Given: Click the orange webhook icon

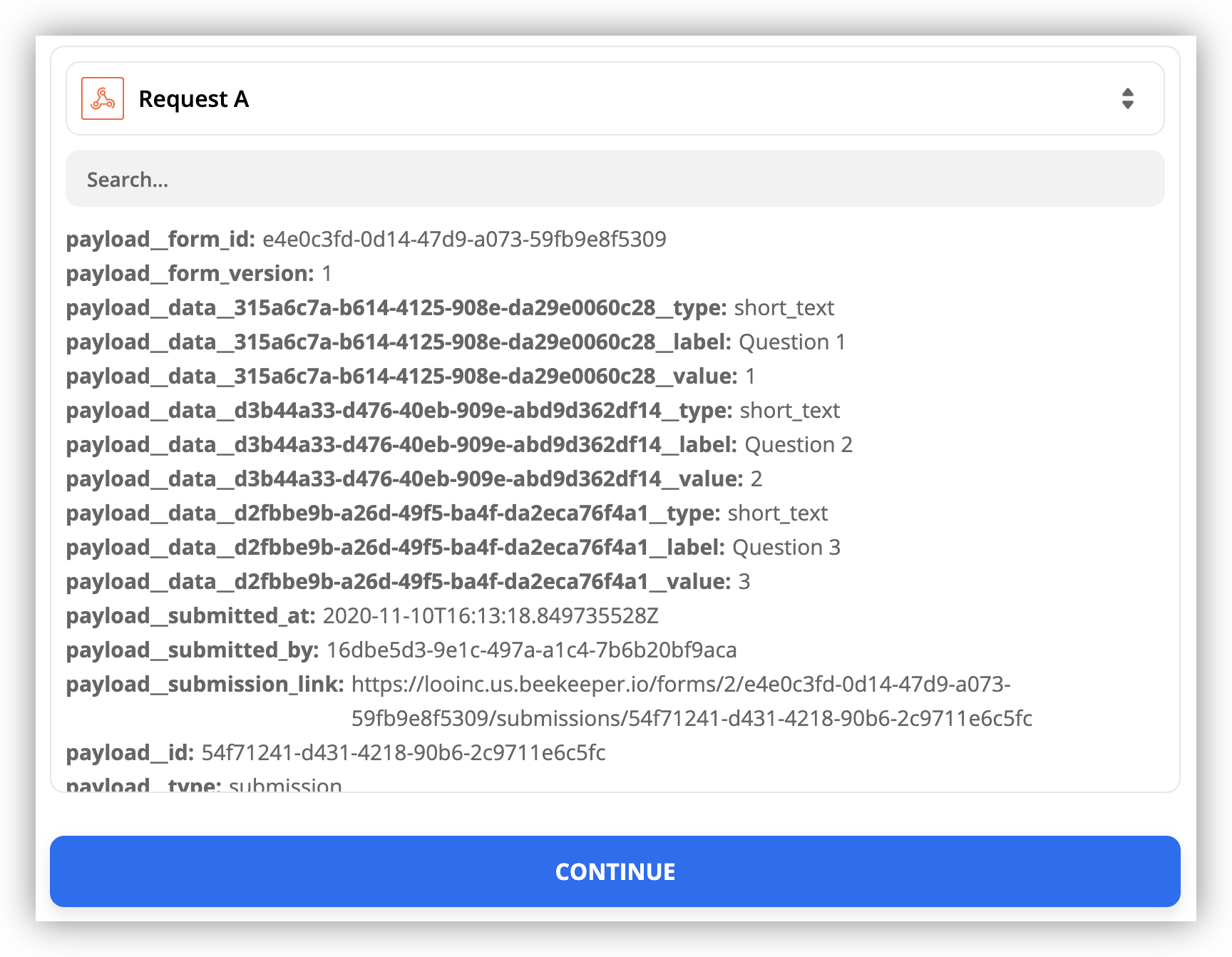Looking at the screenshot, I should tap(103, 98).
